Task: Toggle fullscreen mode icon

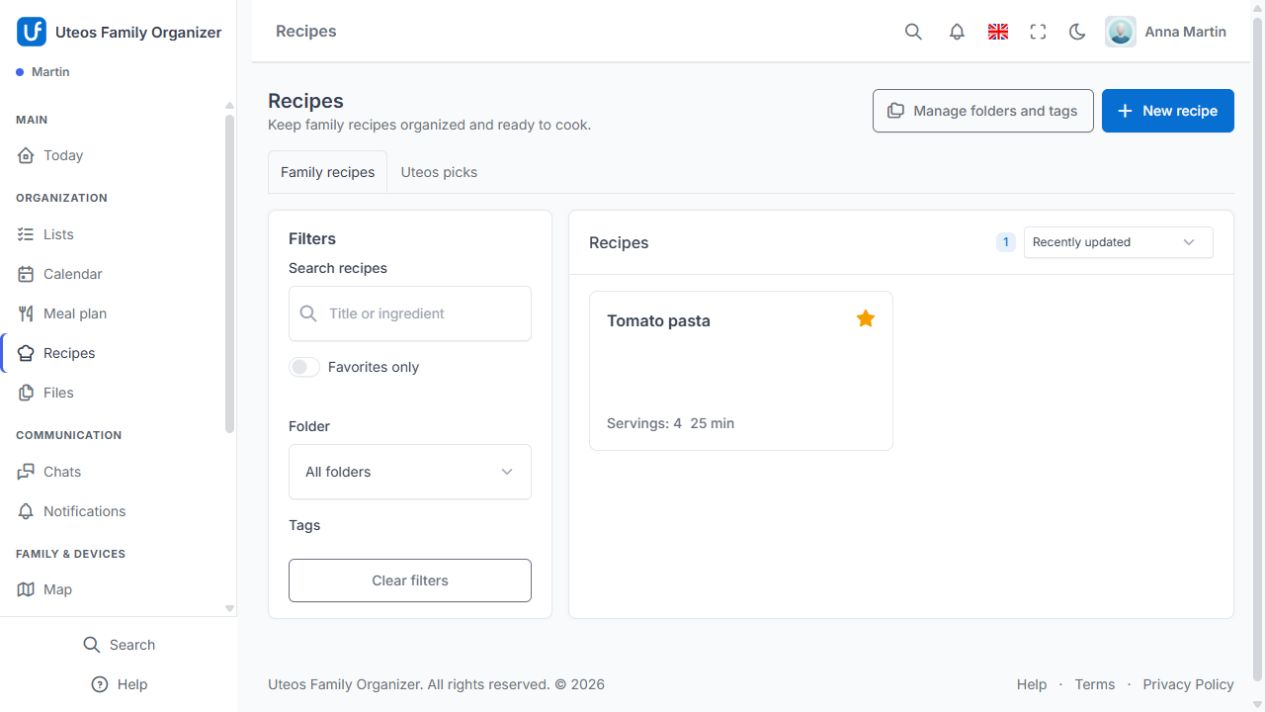Action: click(1038, 32)
